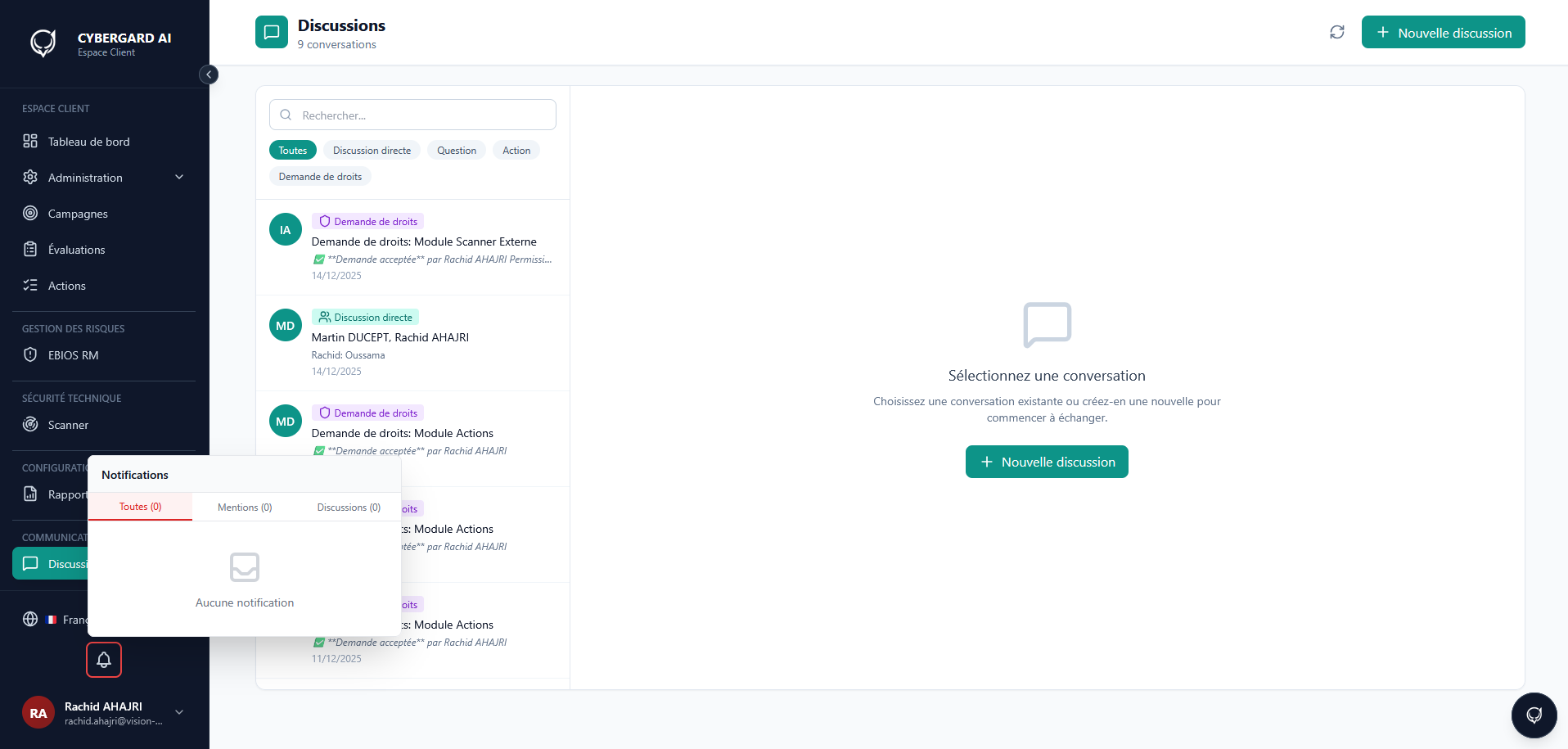Filter by Question chip

coord(457,151)
